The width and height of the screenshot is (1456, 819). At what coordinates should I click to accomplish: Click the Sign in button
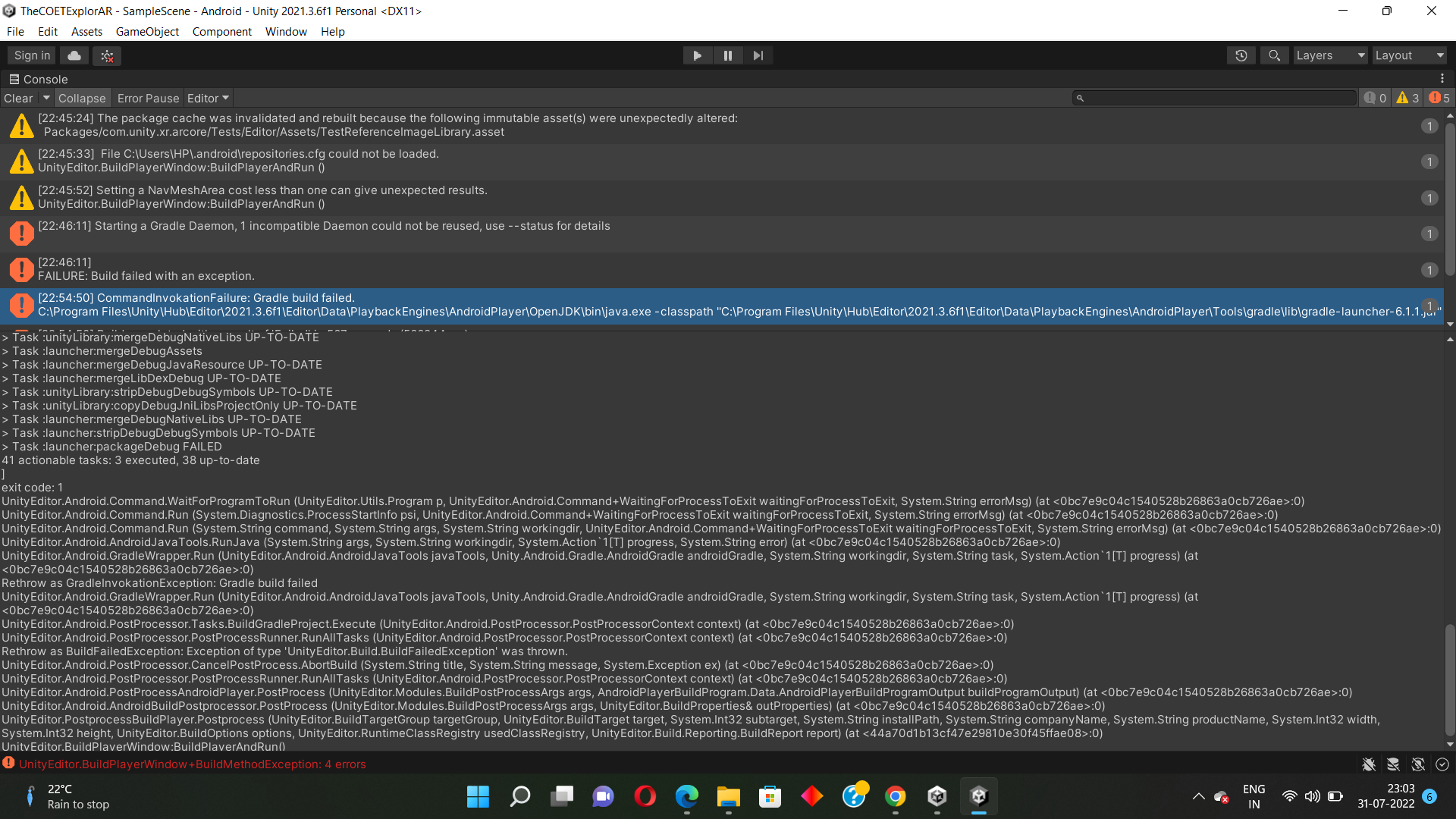click(x=32, y=55)
